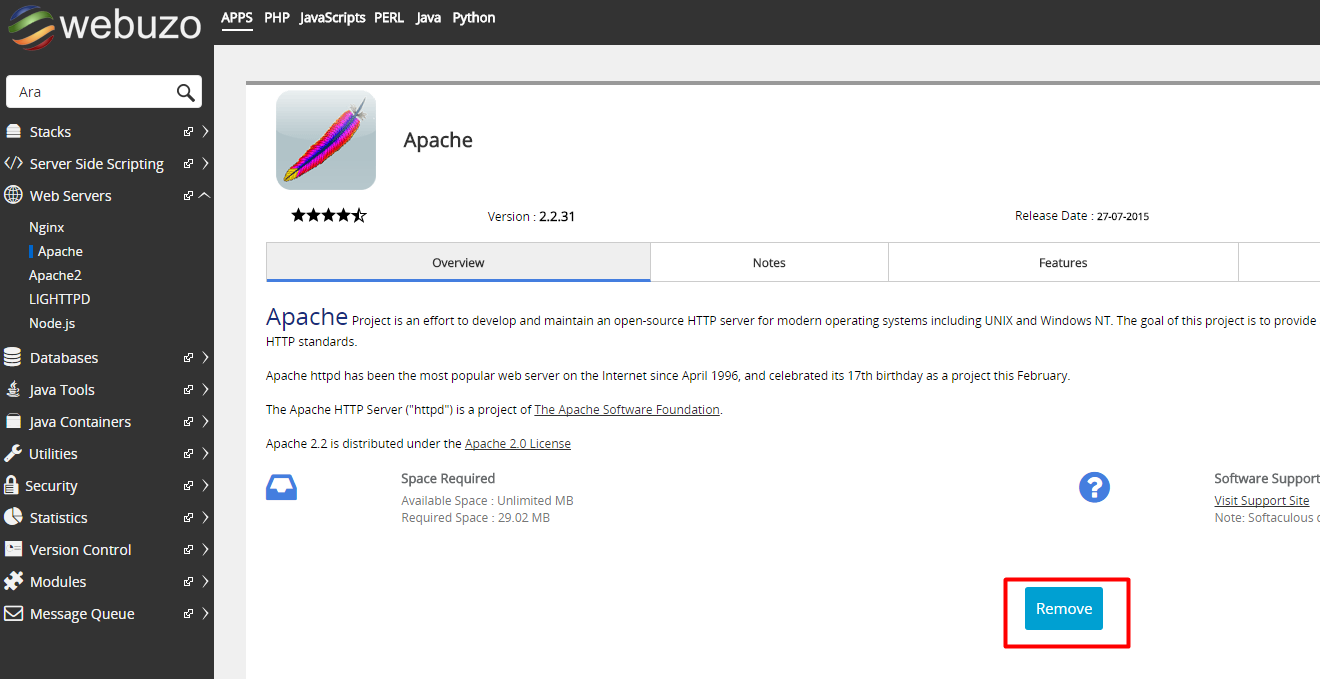Click the Utilities wrench icon
This screenshot has height=679, width=1320.
point(13,453)
